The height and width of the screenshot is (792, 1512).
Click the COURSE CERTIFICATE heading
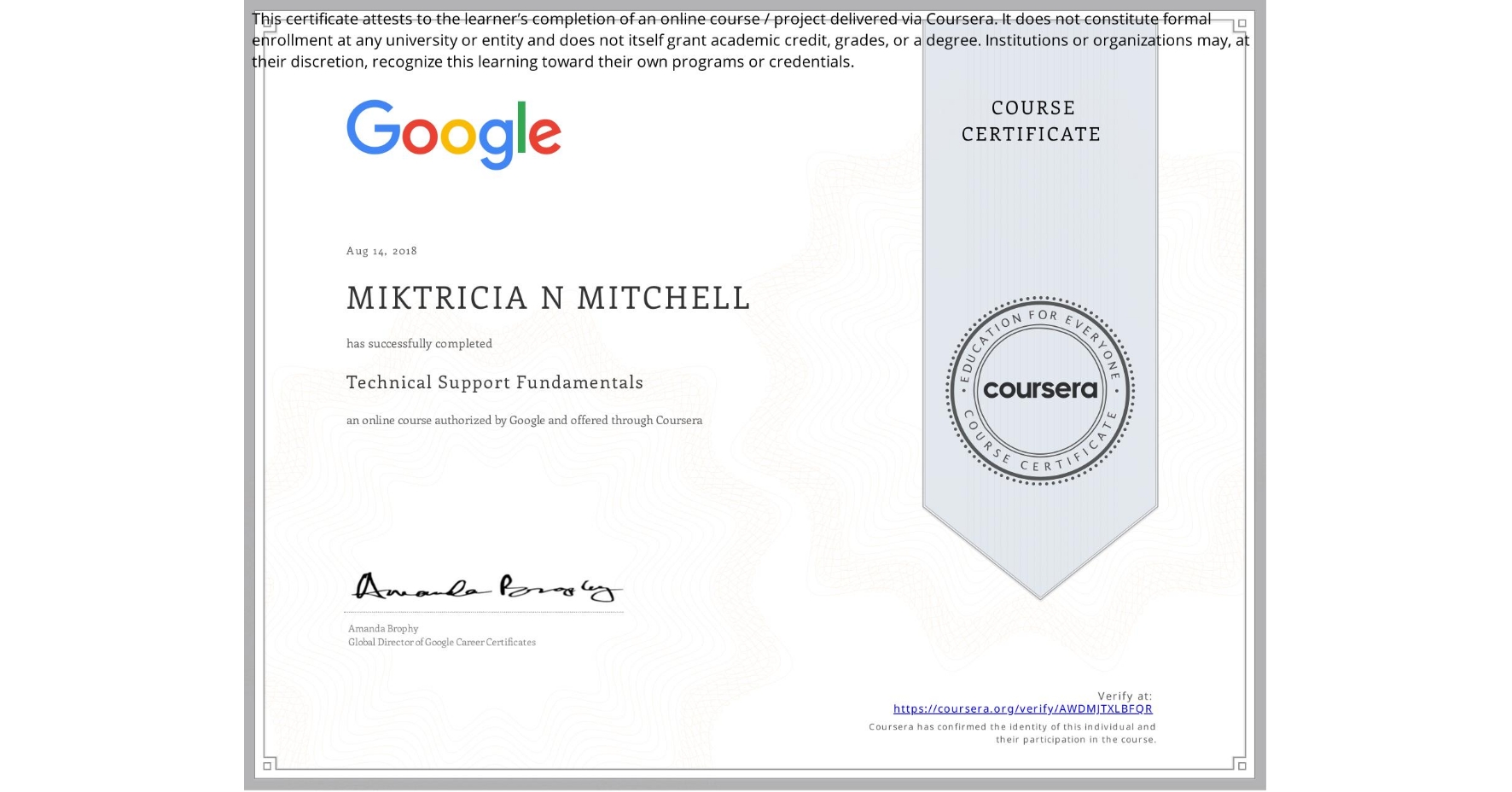click(1032, 121)
